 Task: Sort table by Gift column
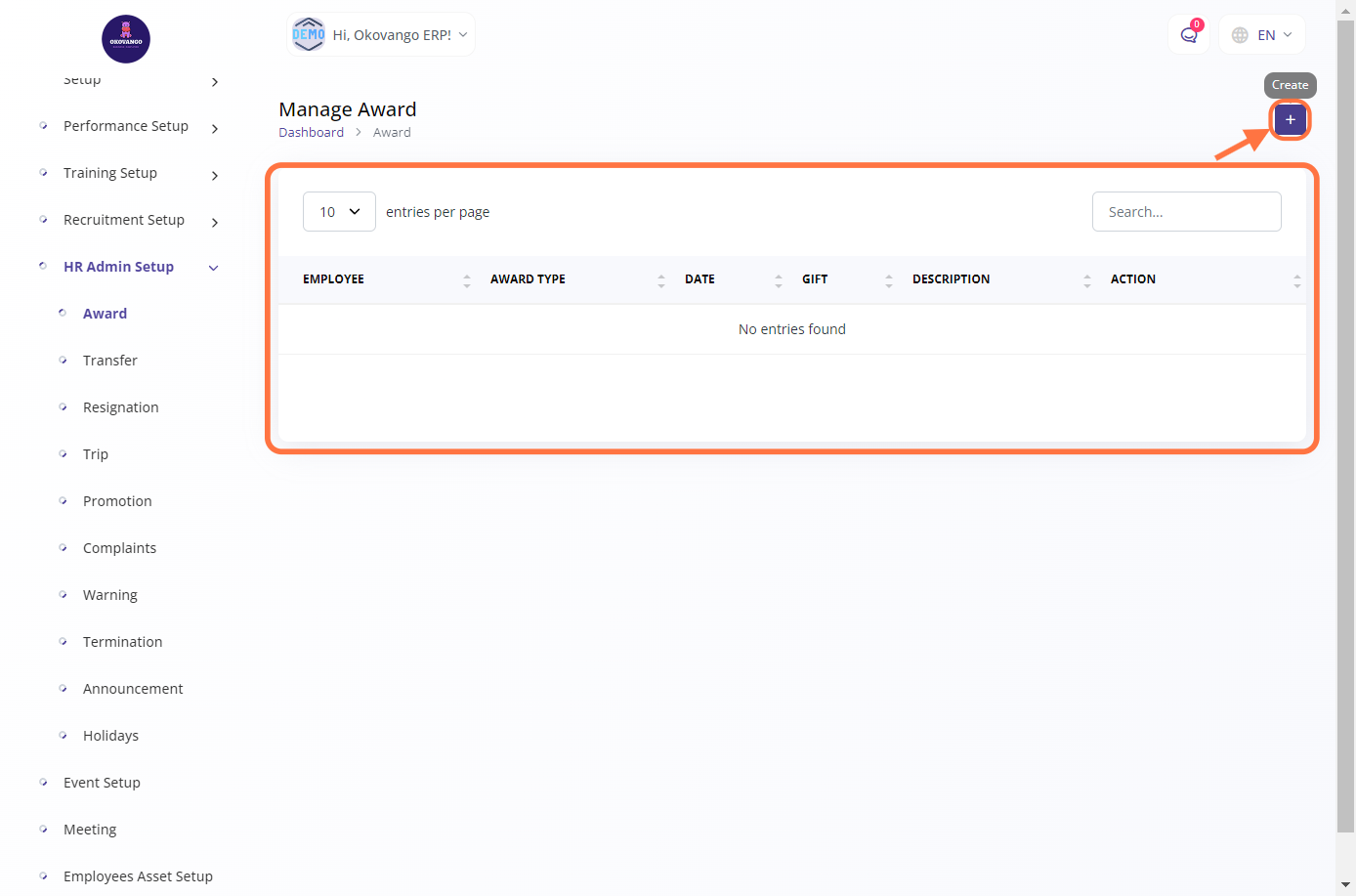tap(815, 279)
